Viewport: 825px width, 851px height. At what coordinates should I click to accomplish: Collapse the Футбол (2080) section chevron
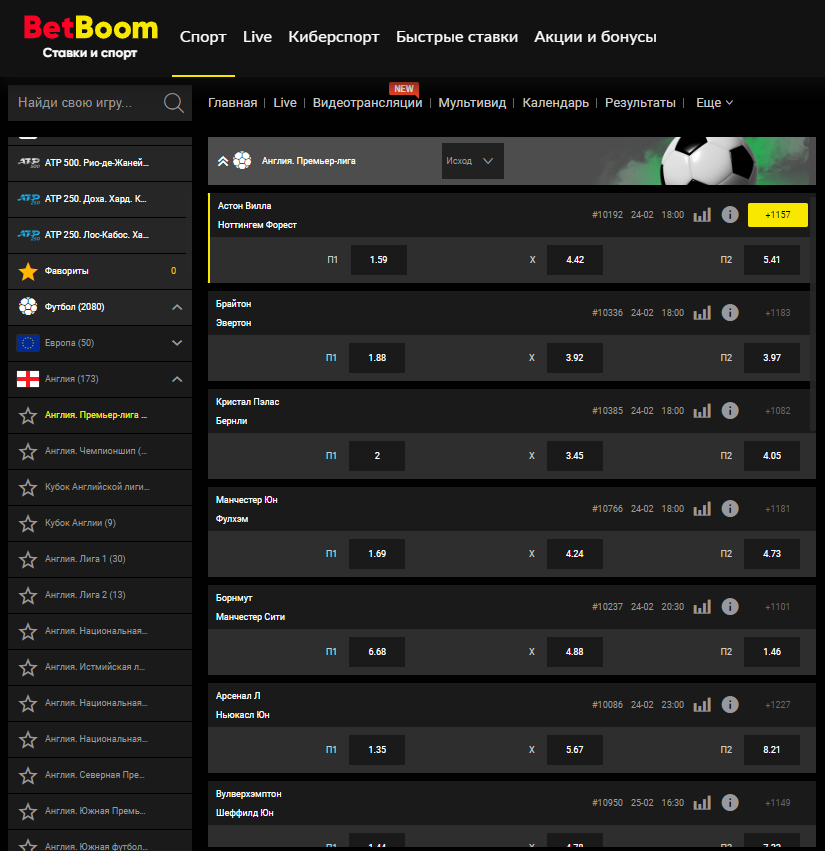(177, 307)
